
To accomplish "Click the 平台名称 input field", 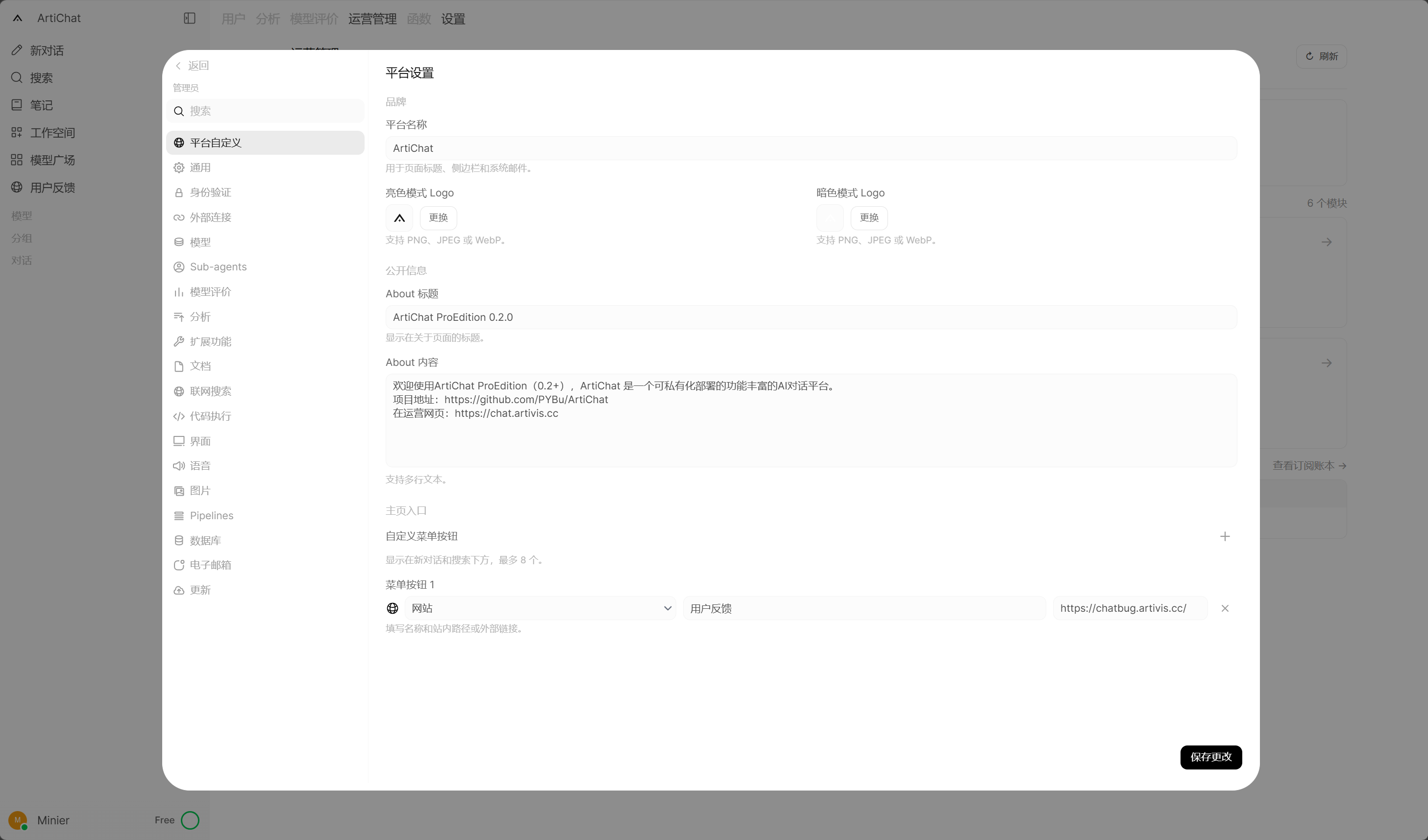I will coord(811,148).
